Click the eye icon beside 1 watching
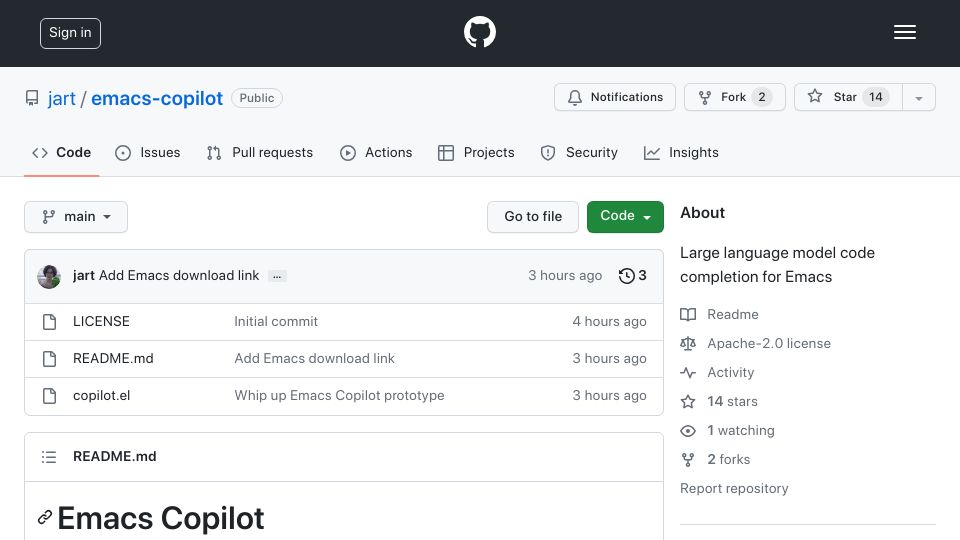This screenshot has width=960, height=540. [x=688, y=430]
